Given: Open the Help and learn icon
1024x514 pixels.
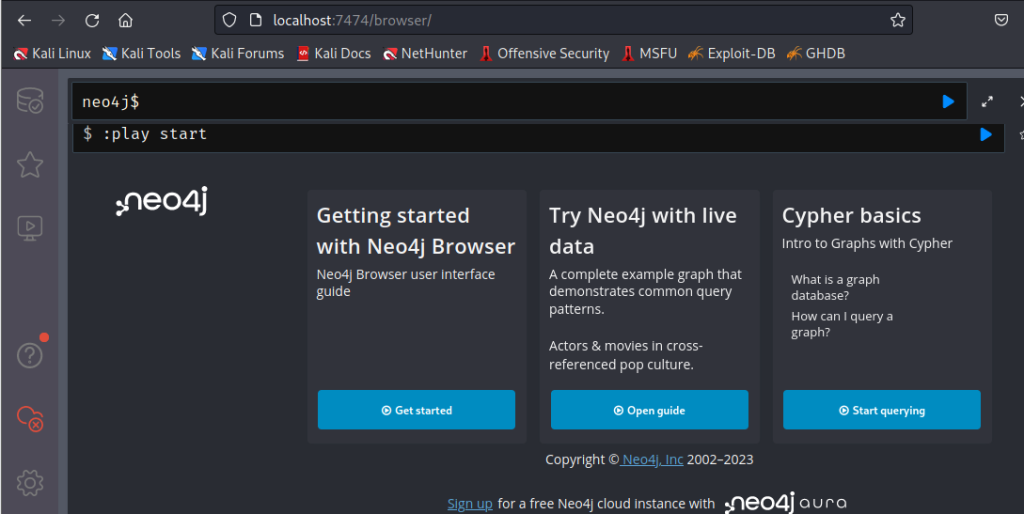Looking at the screenshot, I should click(30, 354).
